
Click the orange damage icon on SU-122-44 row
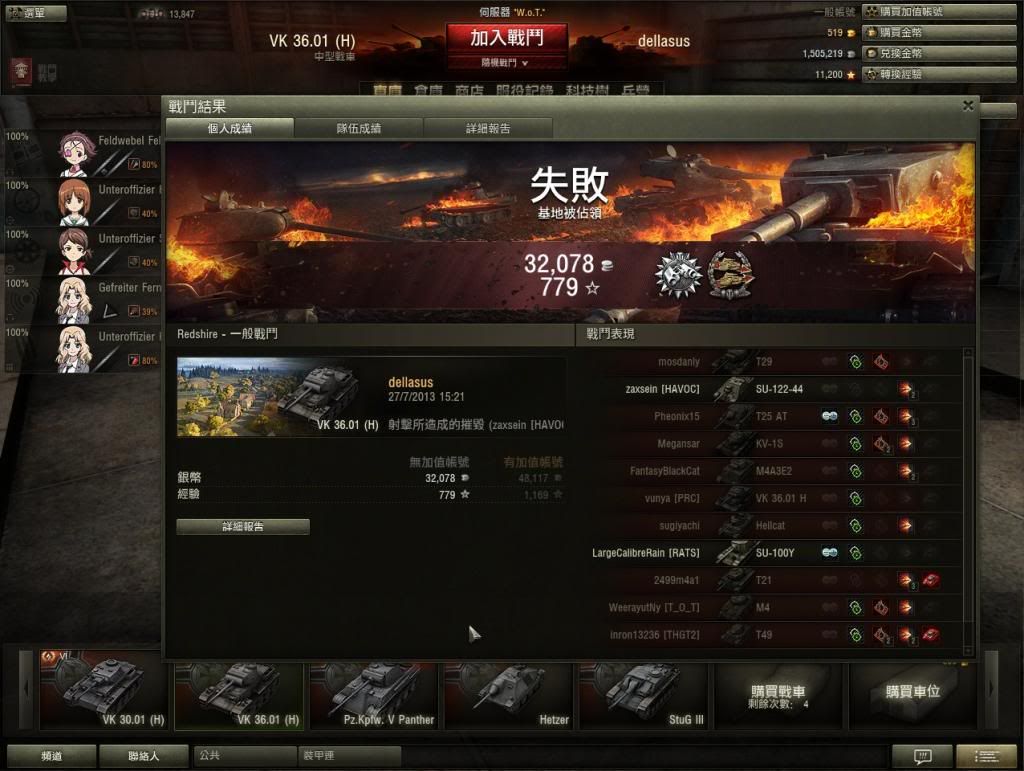pyautogui.click(x=906, y=390)
